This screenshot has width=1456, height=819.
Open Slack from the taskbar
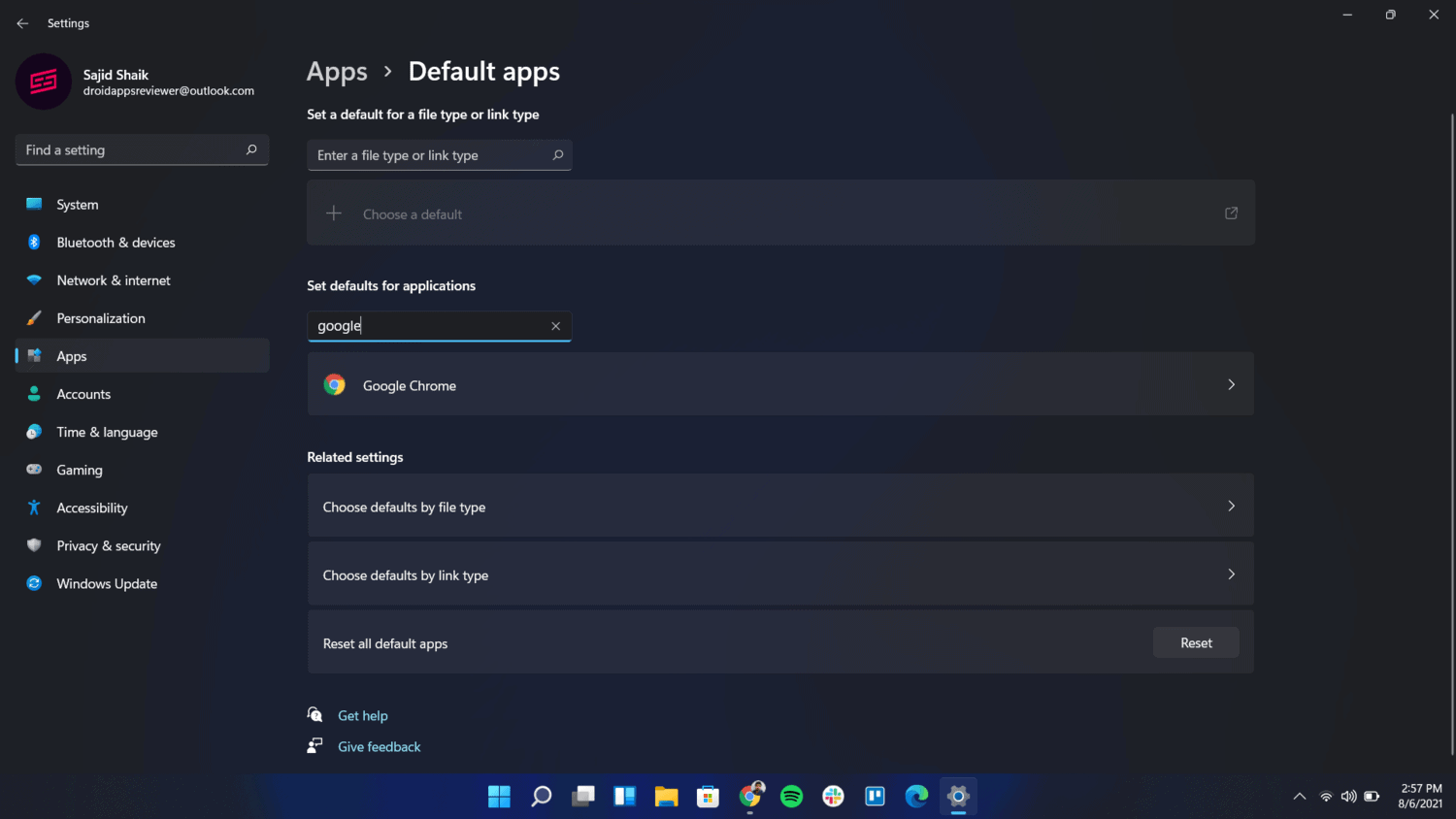(834, 797)
